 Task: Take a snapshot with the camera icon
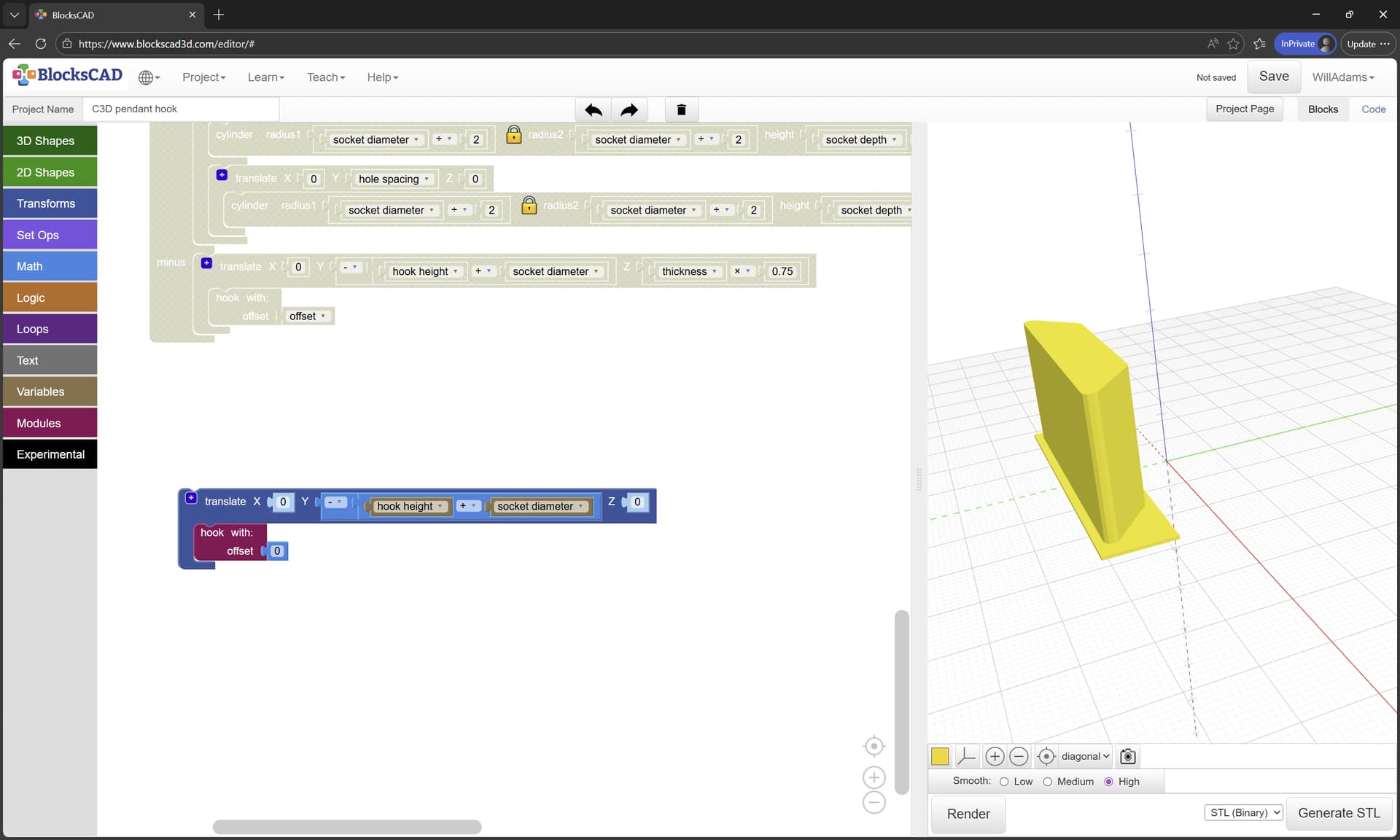(x=1127, y=756)
